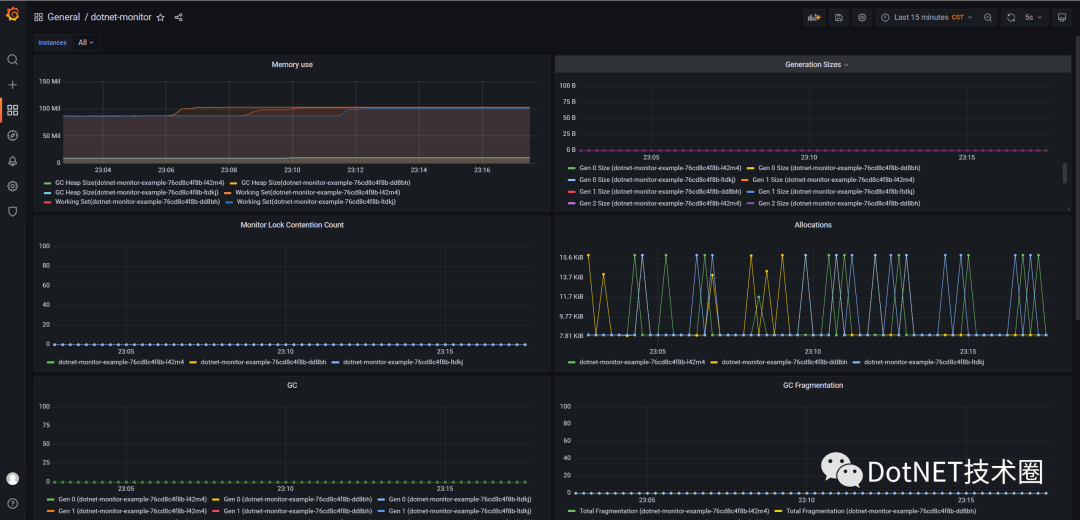Image resolution: width=1080 pixels, height=520 pixels.
Task: Open the Memory use panel title menu
Action: (292, 64)
